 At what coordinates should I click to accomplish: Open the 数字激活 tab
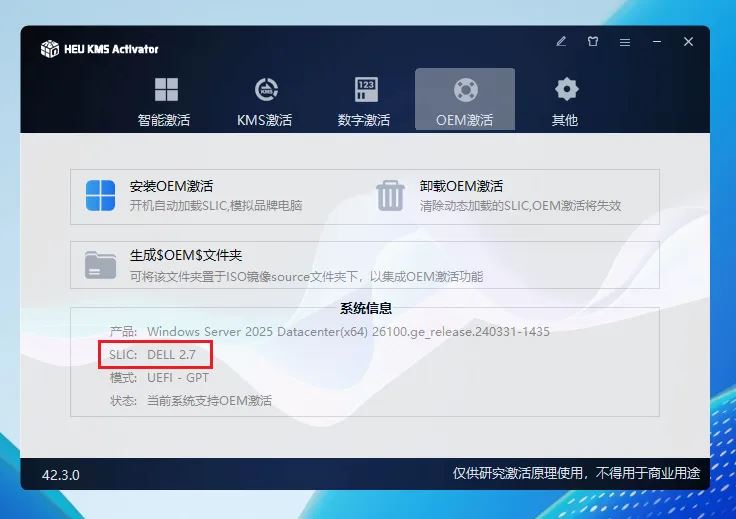coord(364,100)
